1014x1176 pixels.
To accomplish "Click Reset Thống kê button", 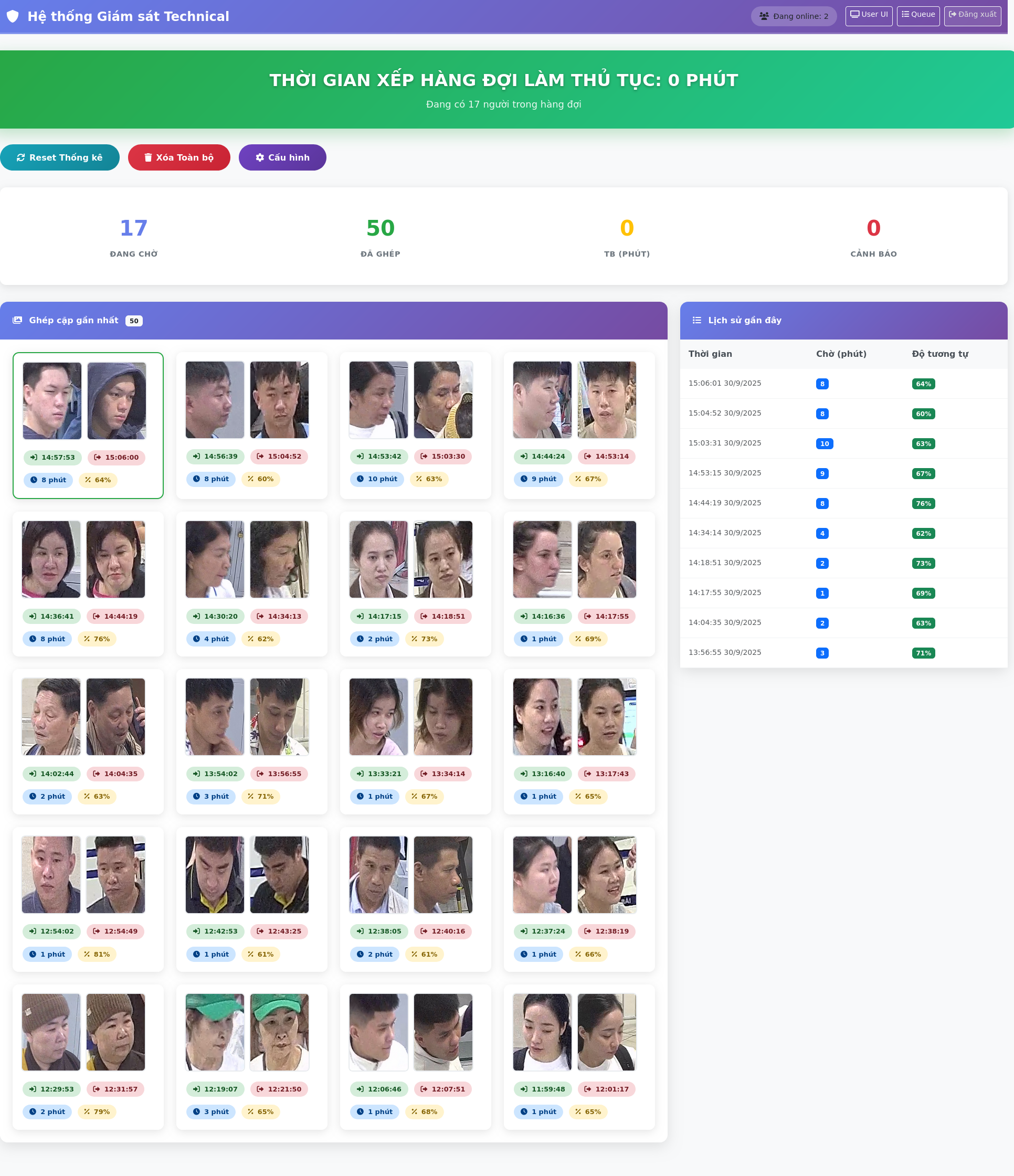I will pyautogui.click(x=60, y=157).
